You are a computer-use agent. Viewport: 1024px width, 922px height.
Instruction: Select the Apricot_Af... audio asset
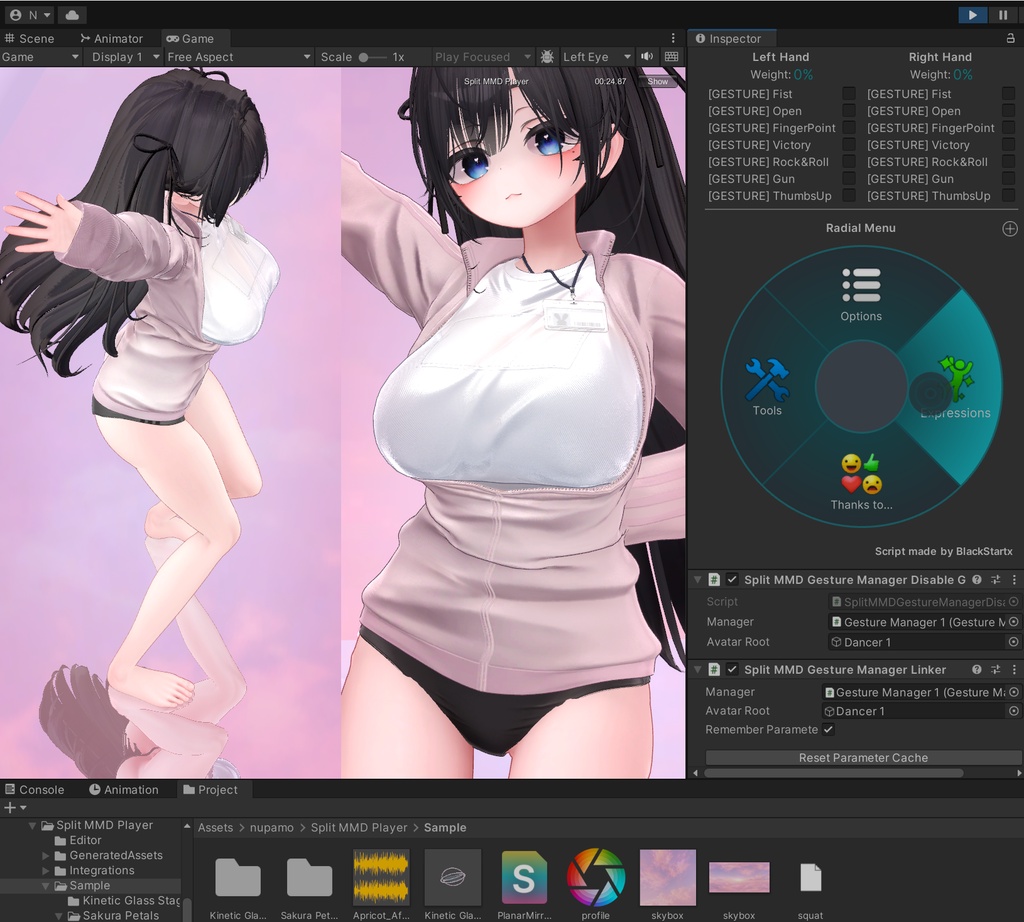coord(381,885)
